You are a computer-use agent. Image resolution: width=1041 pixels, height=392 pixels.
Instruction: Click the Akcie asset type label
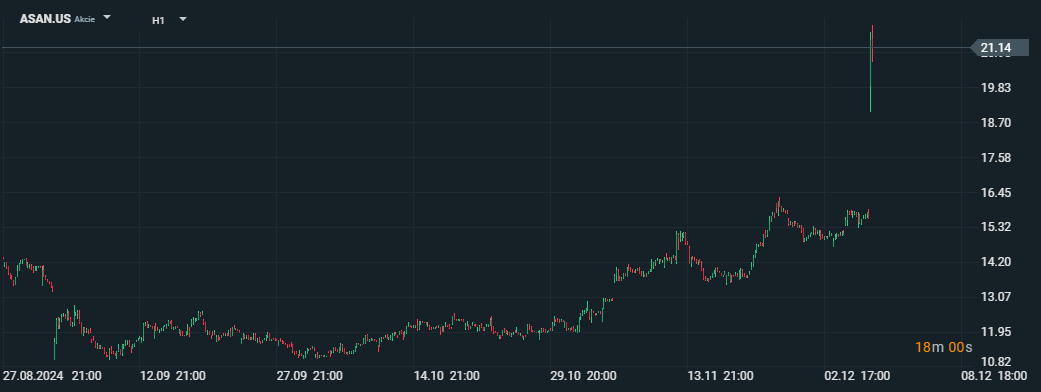tap(84, 20)
